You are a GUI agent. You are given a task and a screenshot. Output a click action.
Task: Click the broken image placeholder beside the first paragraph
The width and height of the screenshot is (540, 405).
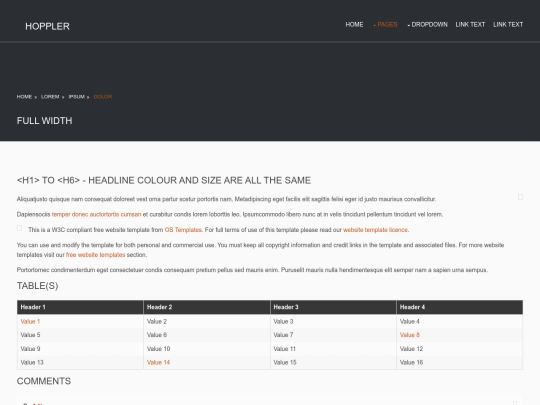click(520, 197)
